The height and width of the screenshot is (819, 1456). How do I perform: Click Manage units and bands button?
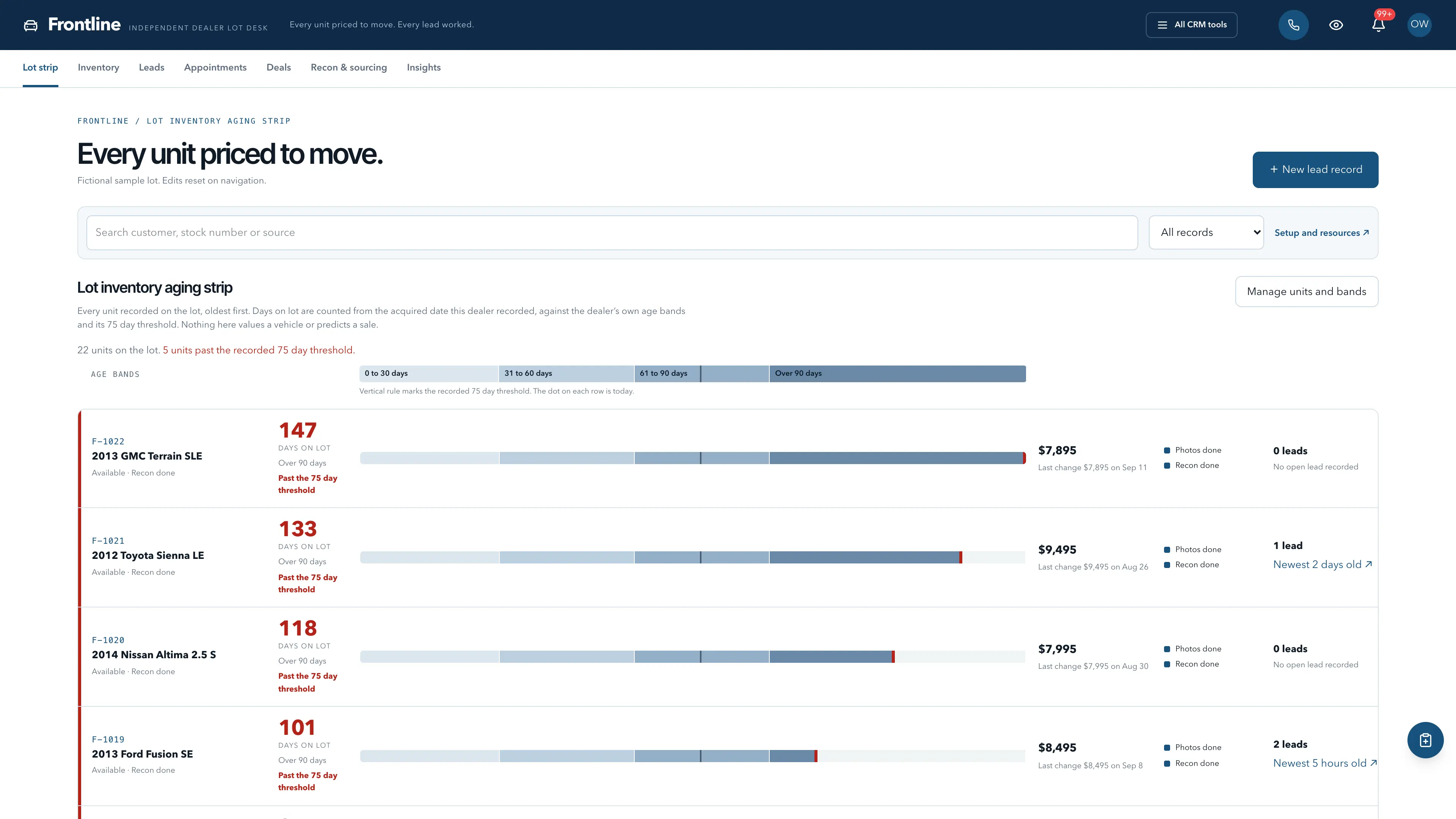(x=1307, y=292)
